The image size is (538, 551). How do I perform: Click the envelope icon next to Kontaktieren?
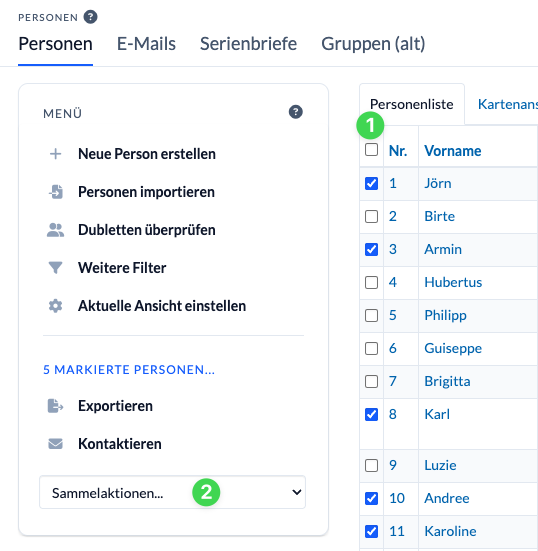[56, 444]
